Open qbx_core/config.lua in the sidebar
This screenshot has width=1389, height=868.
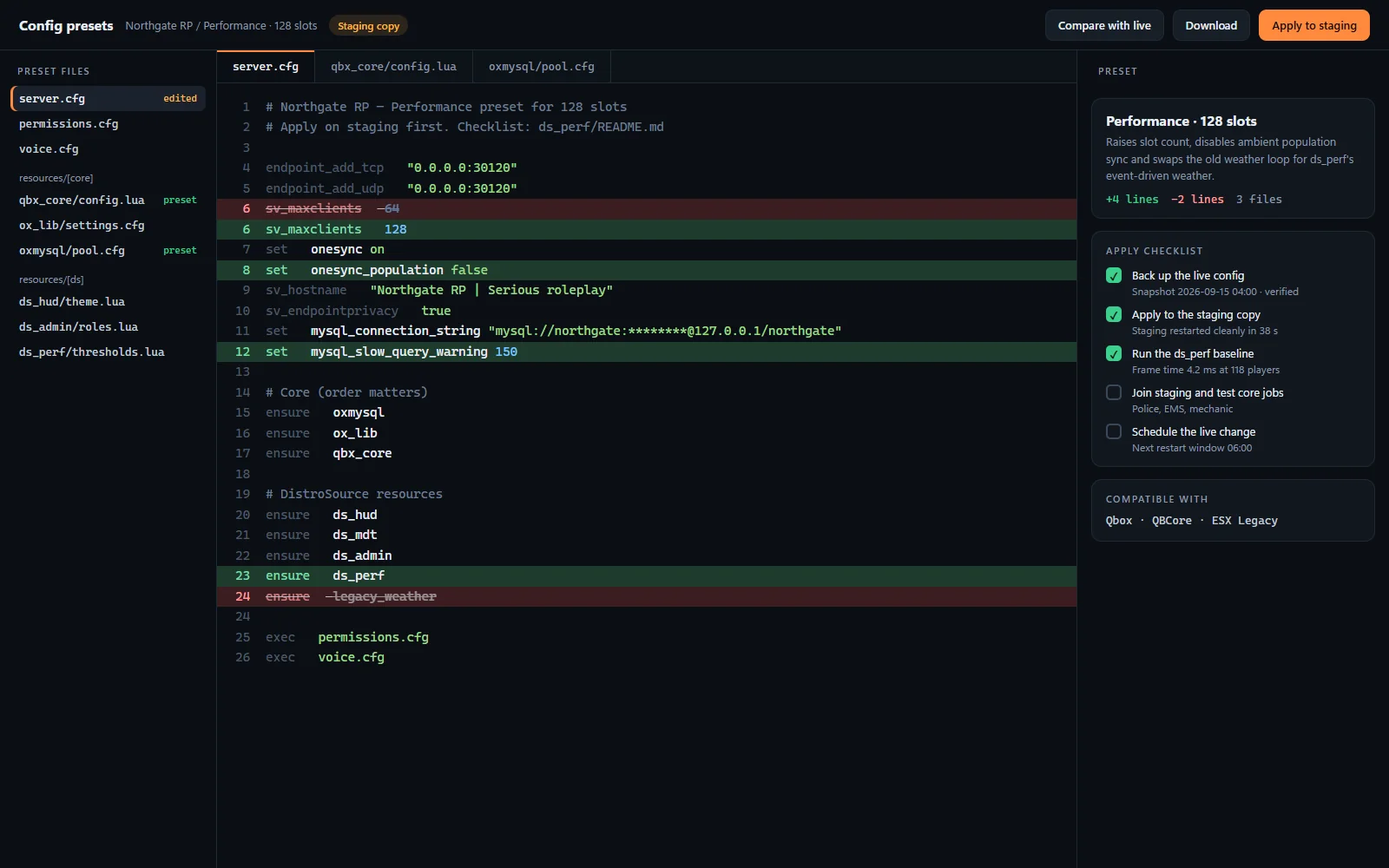click(x=108, y=200)
